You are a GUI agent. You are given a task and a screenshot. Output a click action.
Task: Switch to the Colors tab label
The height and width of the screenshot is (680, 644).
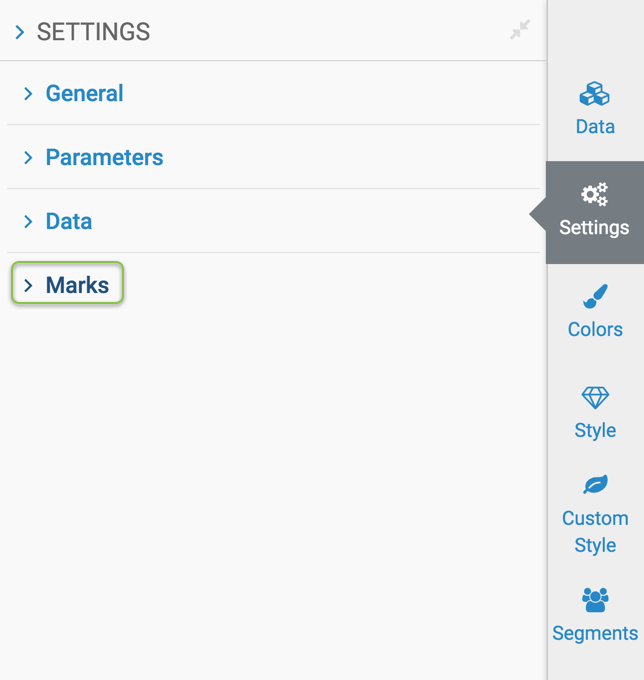[595, 329]
